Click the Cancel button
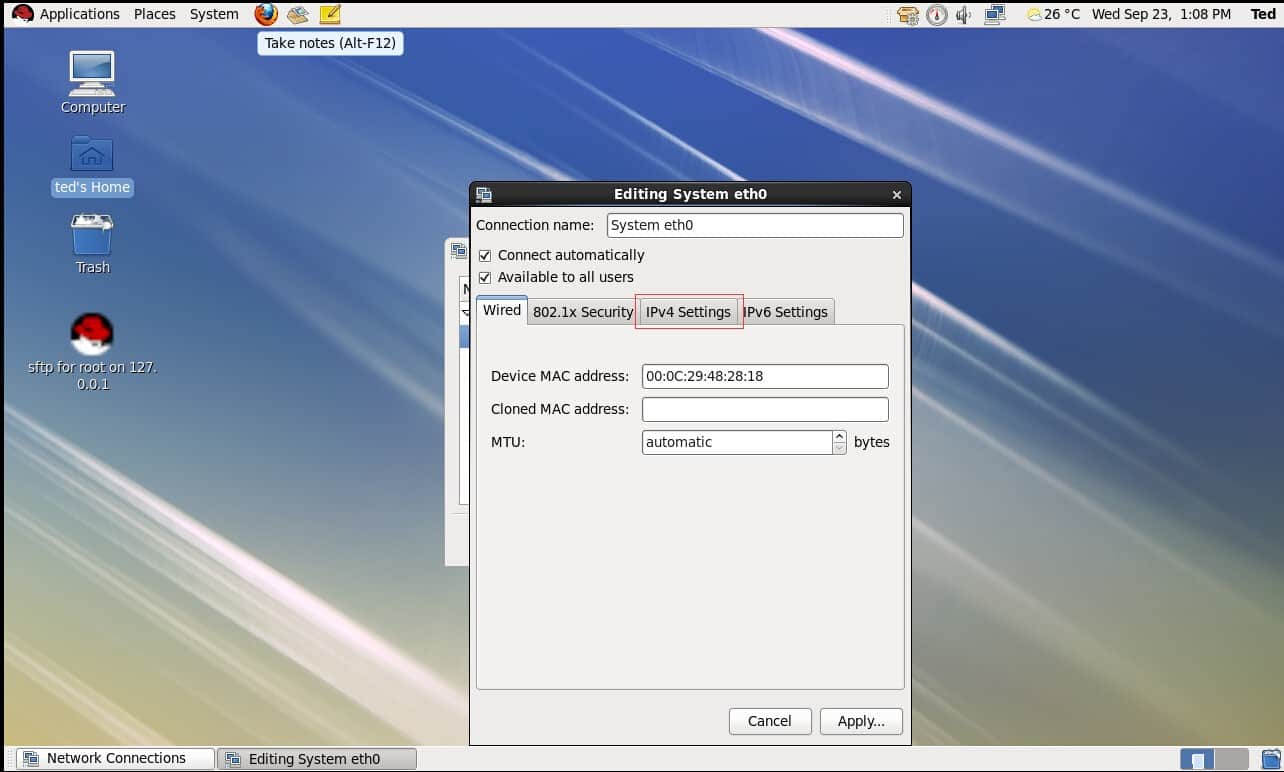The height and width of the screenshot is (772, 1284). tap(769, 721)
